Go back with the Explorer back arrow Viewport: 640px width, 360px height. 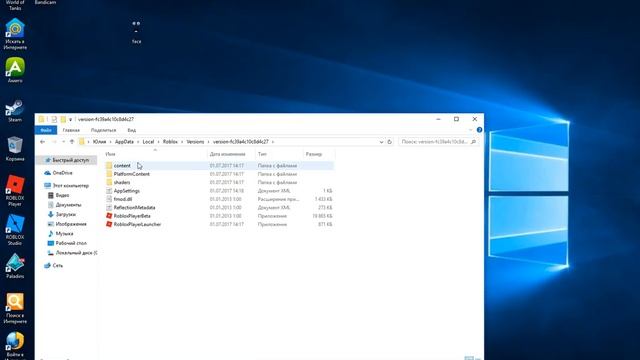(42, 142)
